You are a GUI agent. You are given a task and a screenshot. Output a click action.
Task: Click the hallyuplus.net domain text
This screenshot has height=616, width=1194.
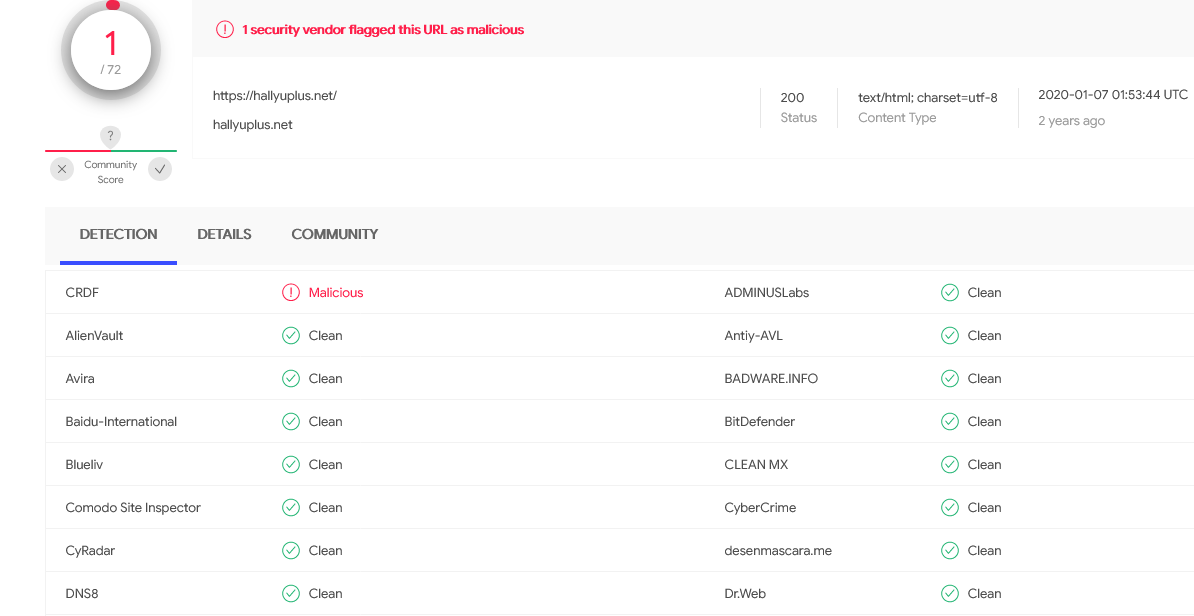coord(253,125)
